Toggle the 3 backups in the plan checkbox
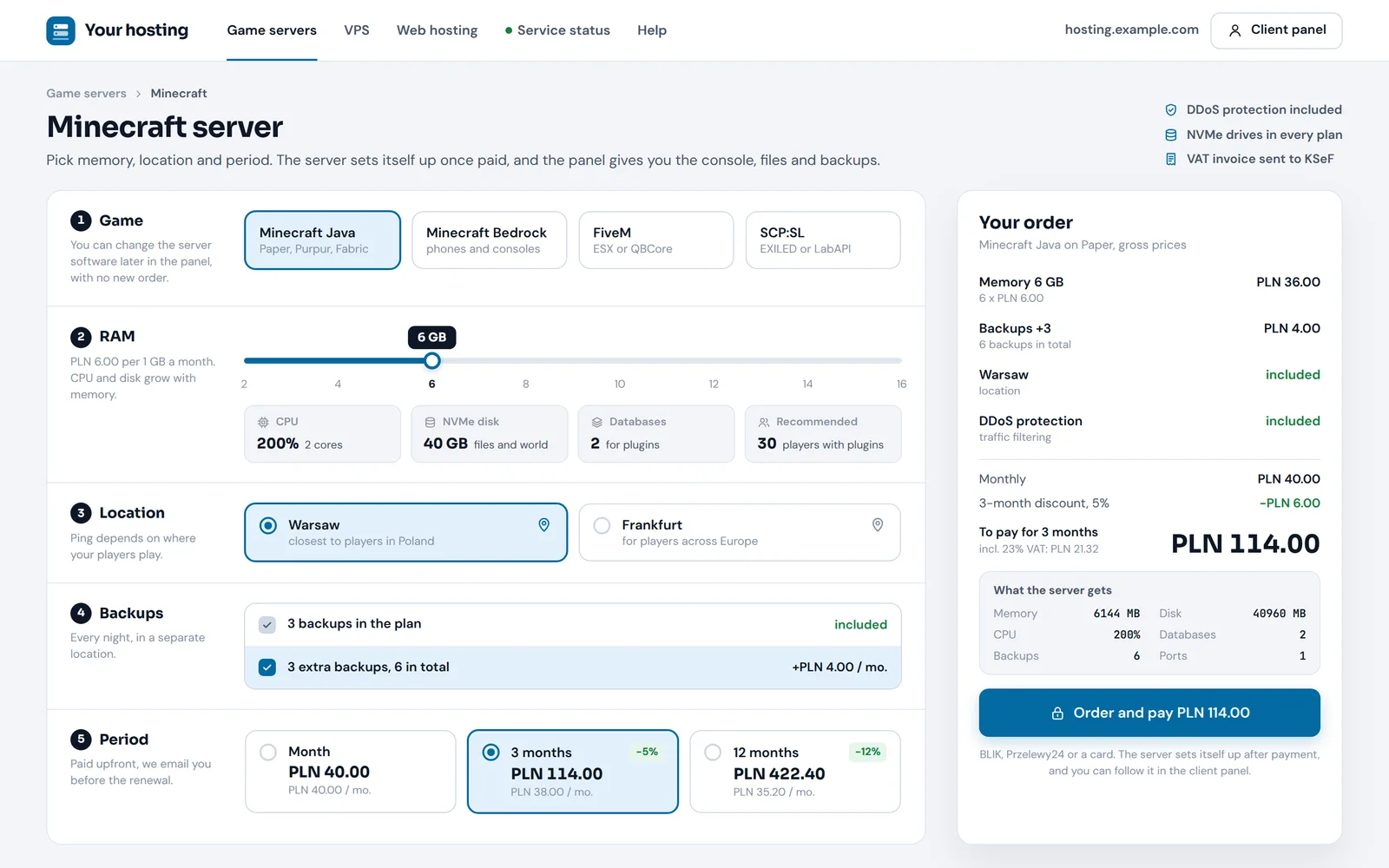 click(267, 624)
